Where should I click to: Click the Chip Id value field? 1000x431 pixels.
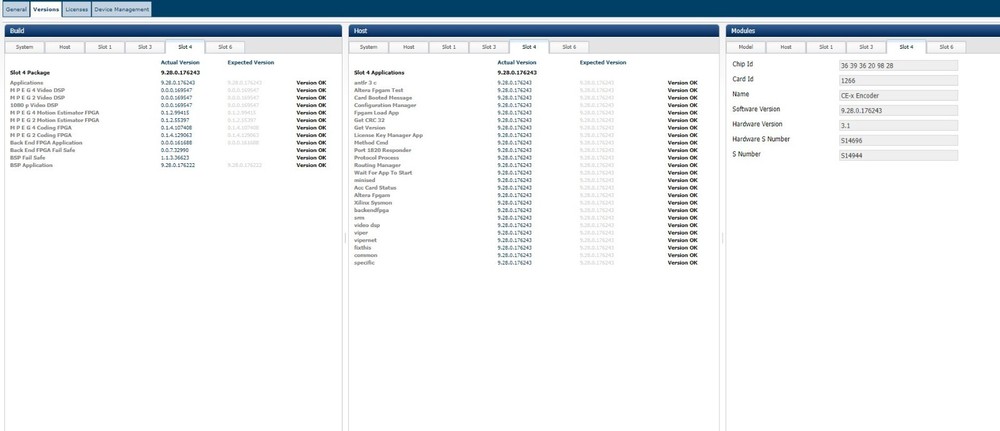(x=898, y=65)
